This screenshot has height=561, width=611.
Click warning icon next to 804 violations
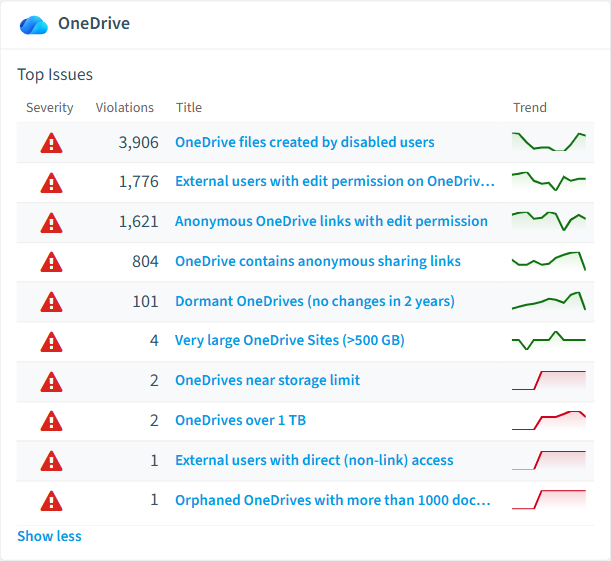pos(51,261)
